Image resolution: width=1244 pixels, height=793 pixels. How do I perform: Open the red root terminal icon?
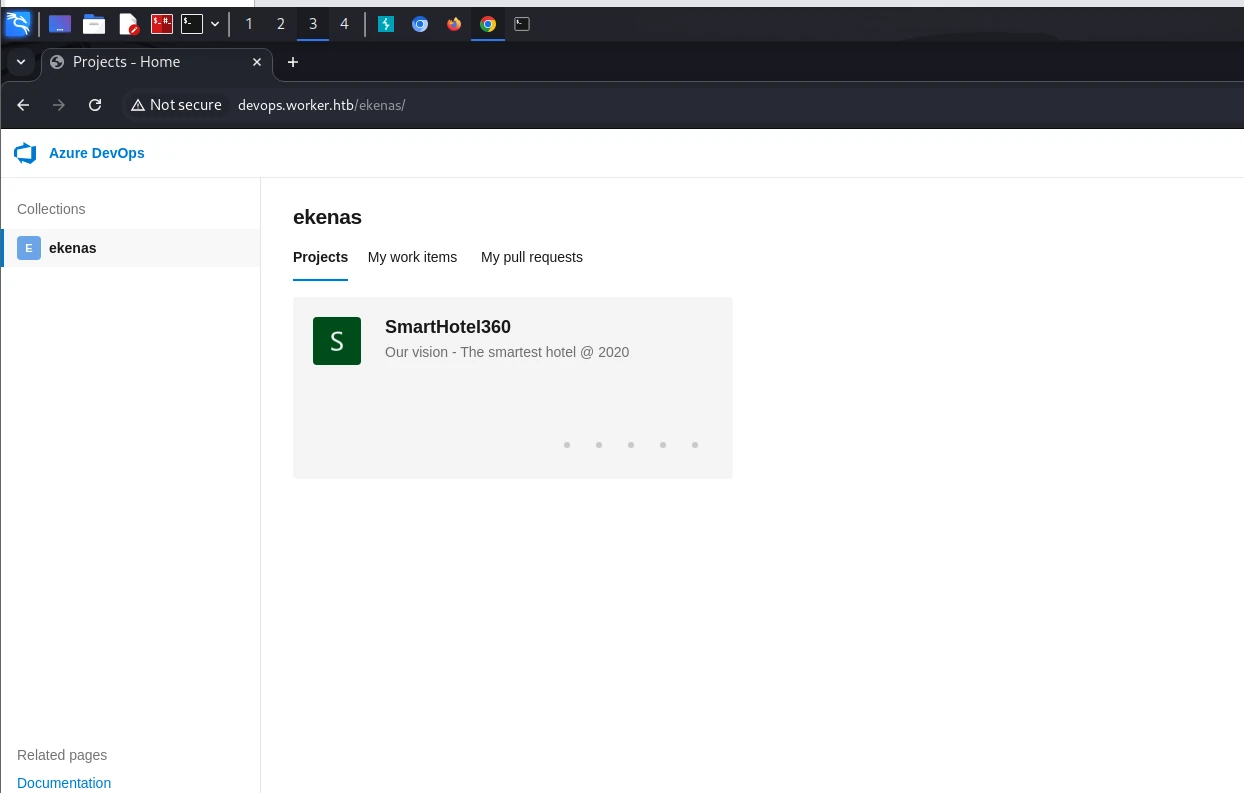pos(162,24)
